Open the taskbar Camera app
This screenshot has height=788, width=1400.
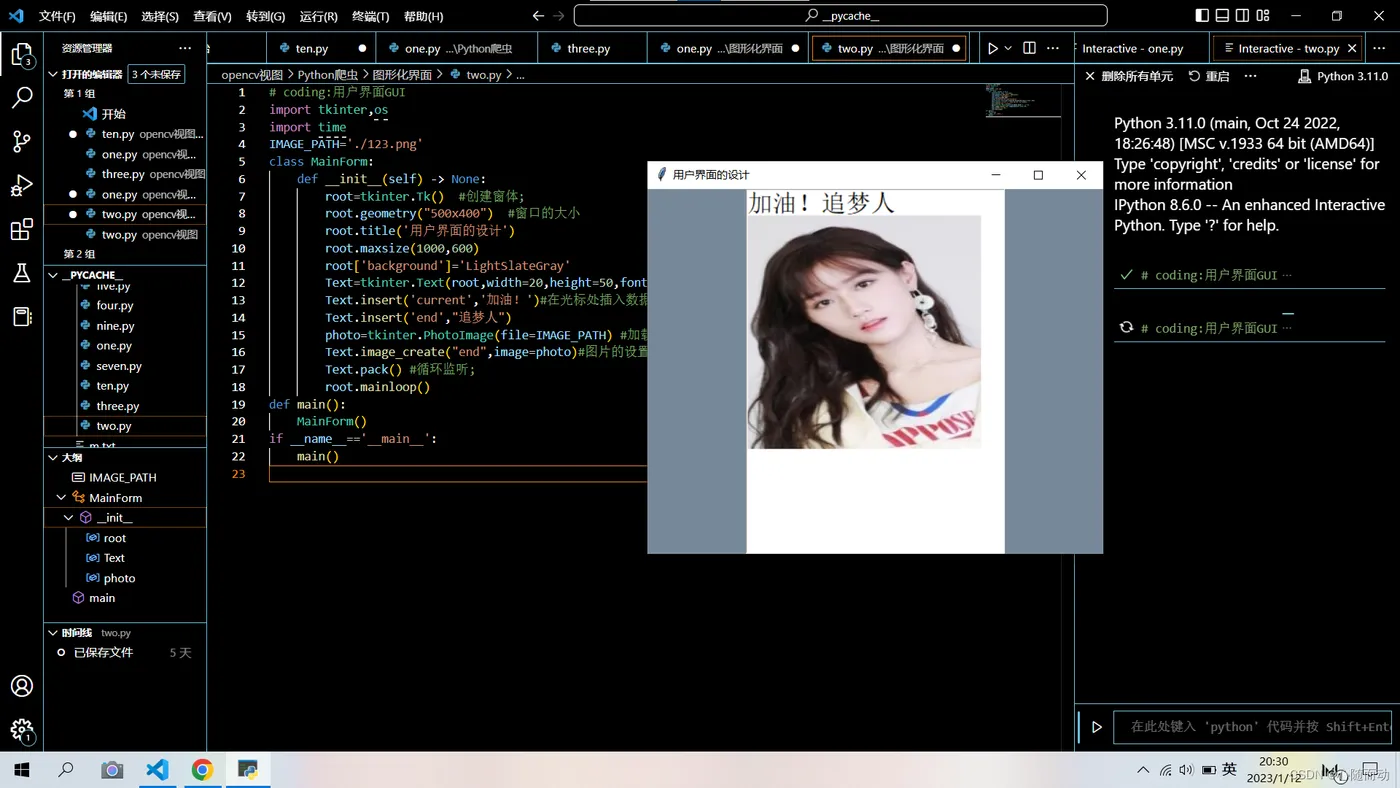(112, 770)
